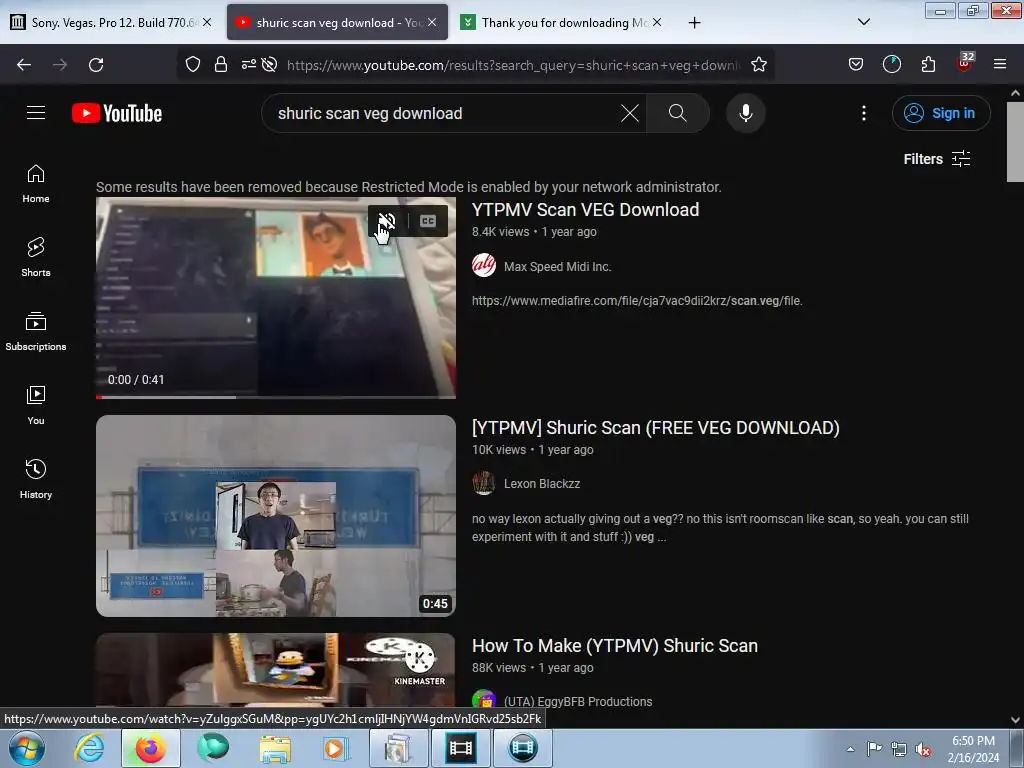1024x768 pixels.
Task: Open the YTPMV Scan VEG preview thumbnail
Action: click(x=276, y=298)
